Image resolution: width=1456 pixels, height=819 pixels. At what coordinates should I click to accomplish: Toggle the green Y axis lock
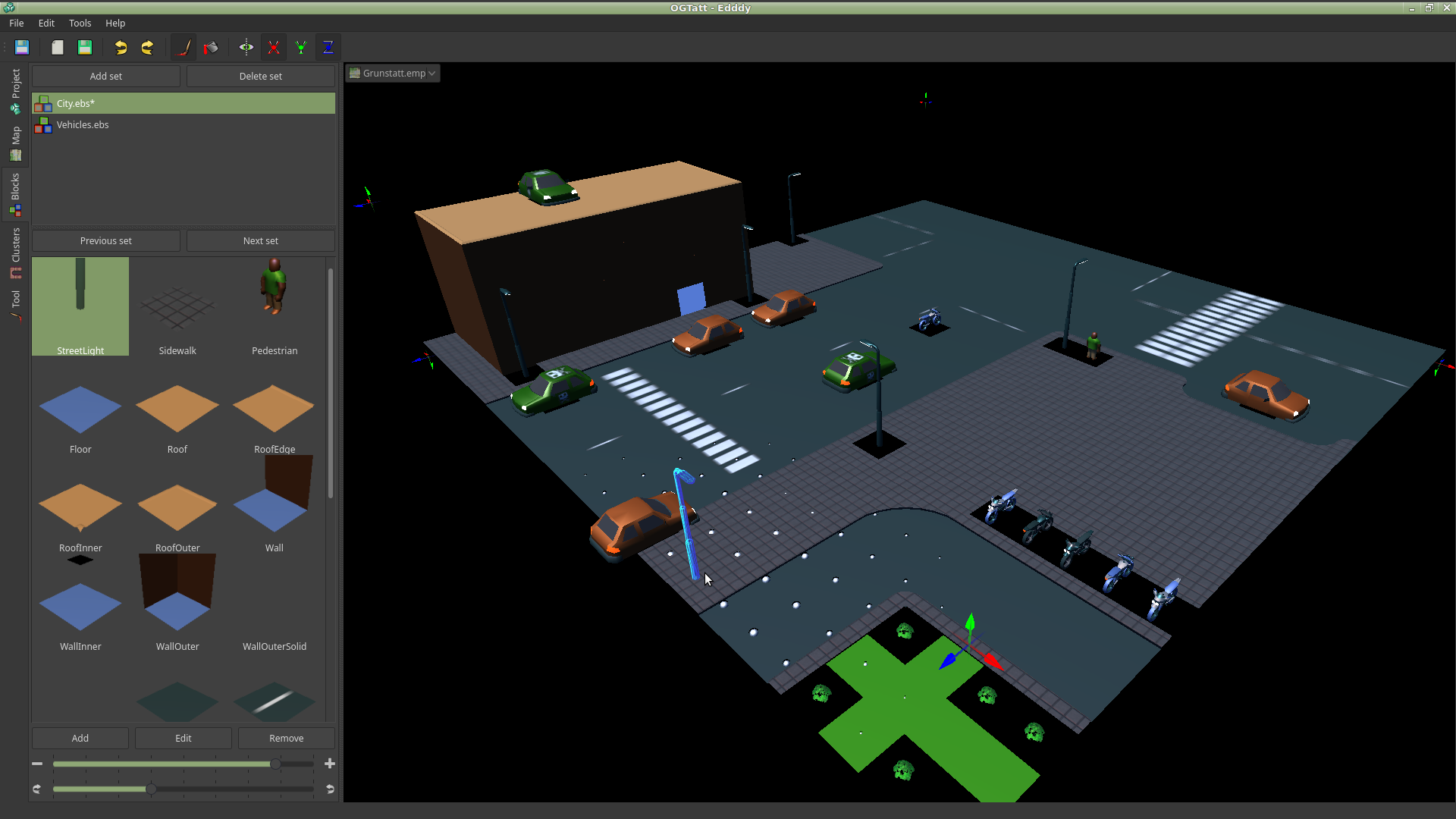[x=301, y=47]
